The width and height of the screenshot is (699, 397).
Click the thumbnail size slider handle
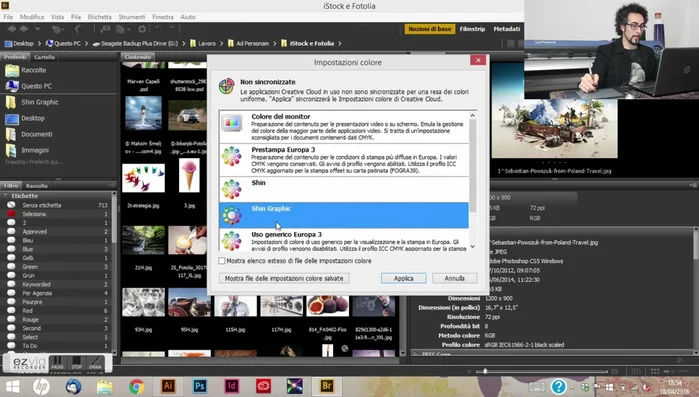click(485, 371)
